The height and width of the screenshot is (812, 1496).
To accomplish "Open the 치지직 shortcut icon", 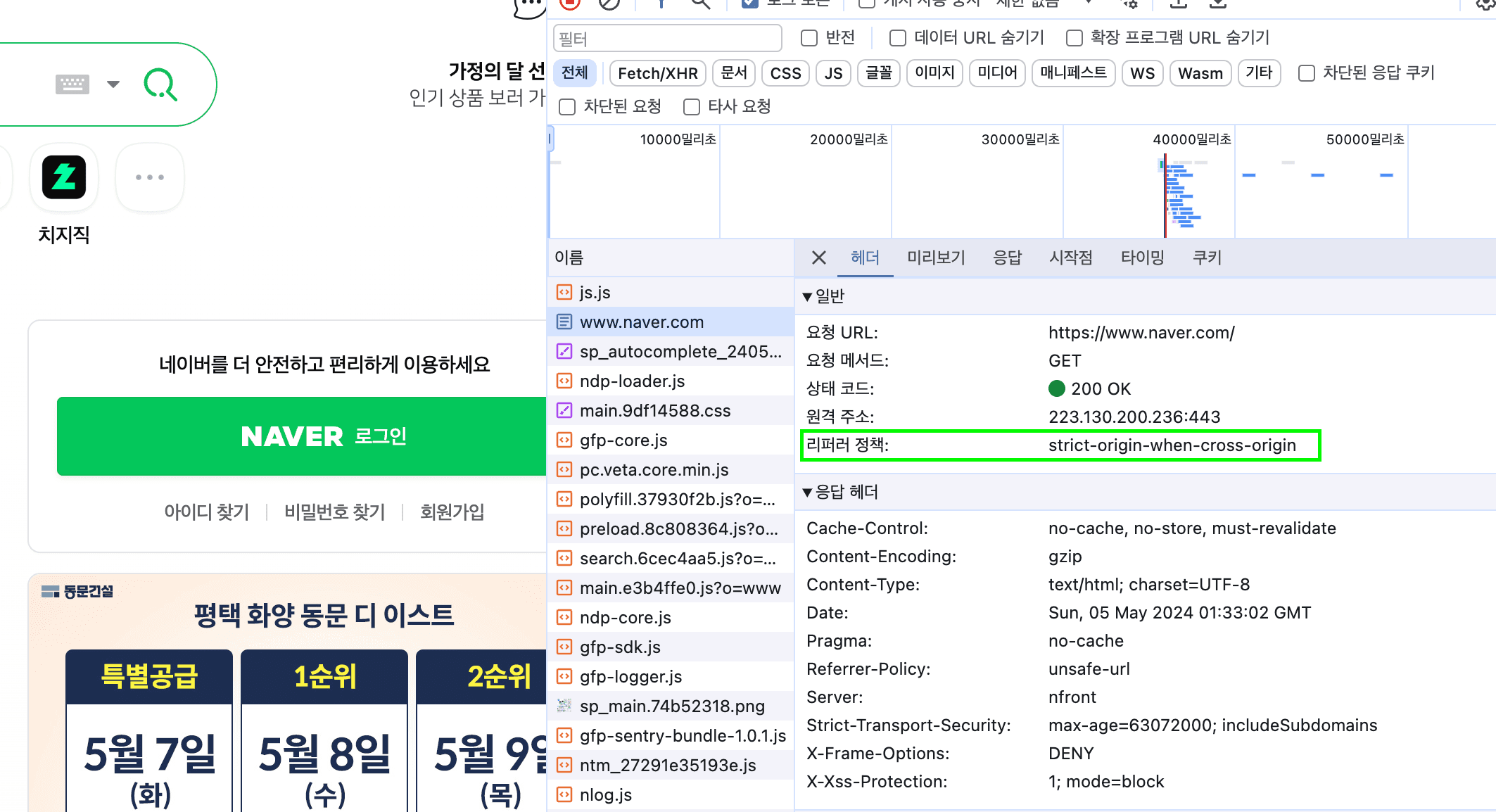I will tap(64, 177).
